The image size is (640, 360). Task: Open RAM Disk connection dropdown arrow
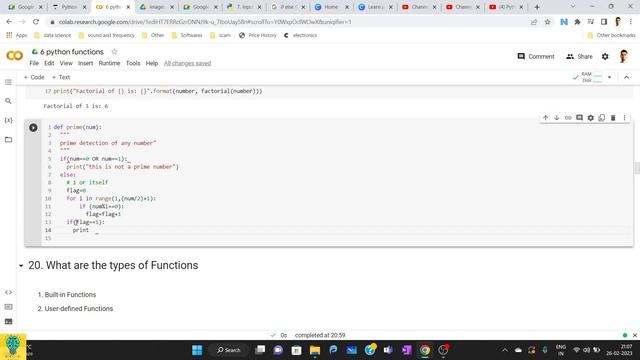pos(609,77)
